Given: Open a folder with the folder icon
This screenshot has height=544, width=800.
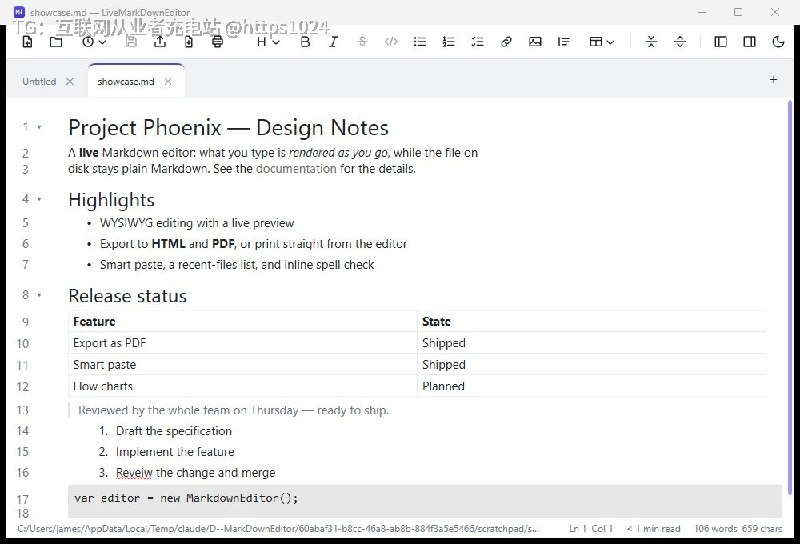Looking at the screenshot, I should coord(56,42).
